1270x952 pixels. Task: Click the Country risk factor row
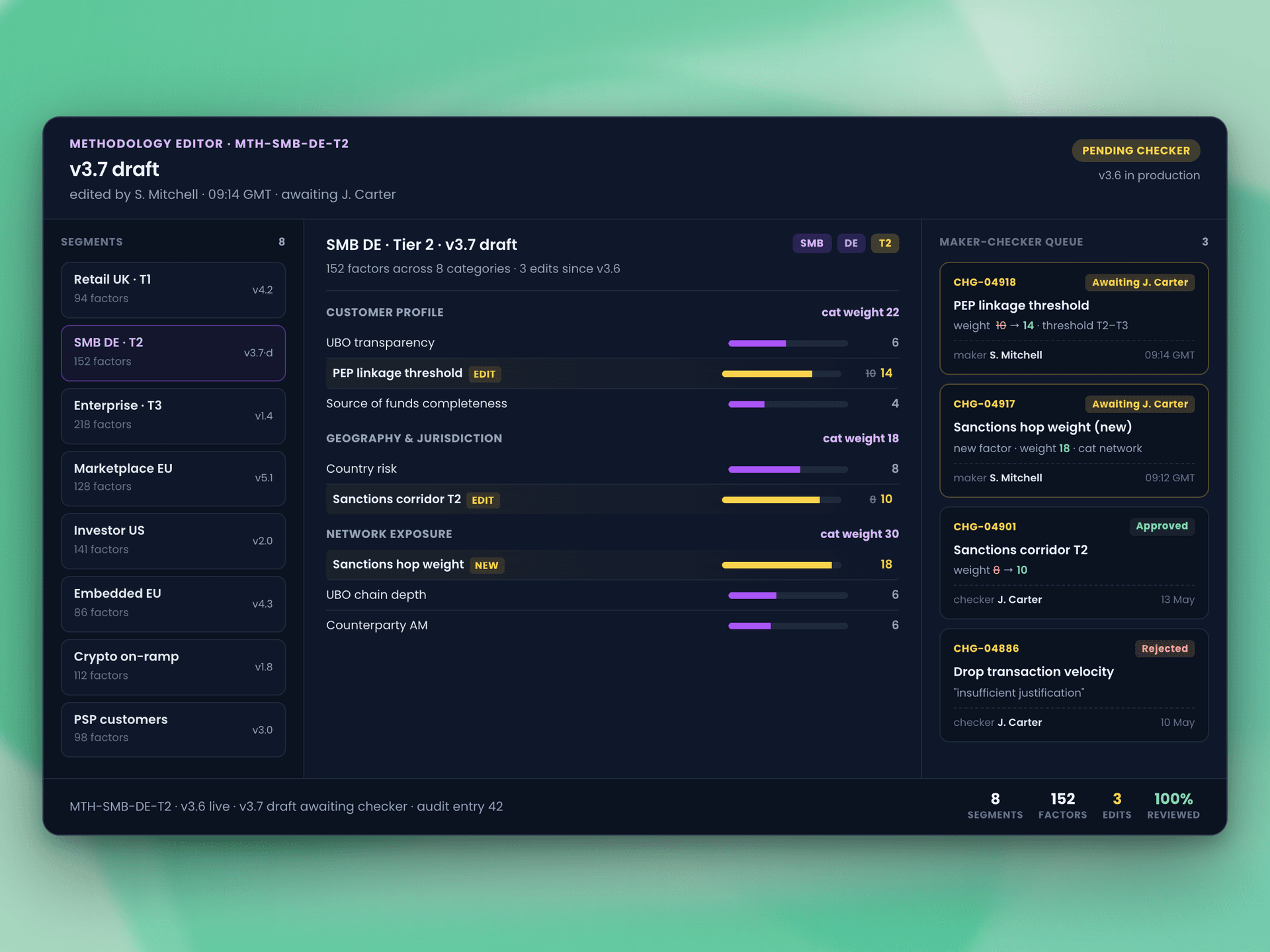tap(613, 469)
